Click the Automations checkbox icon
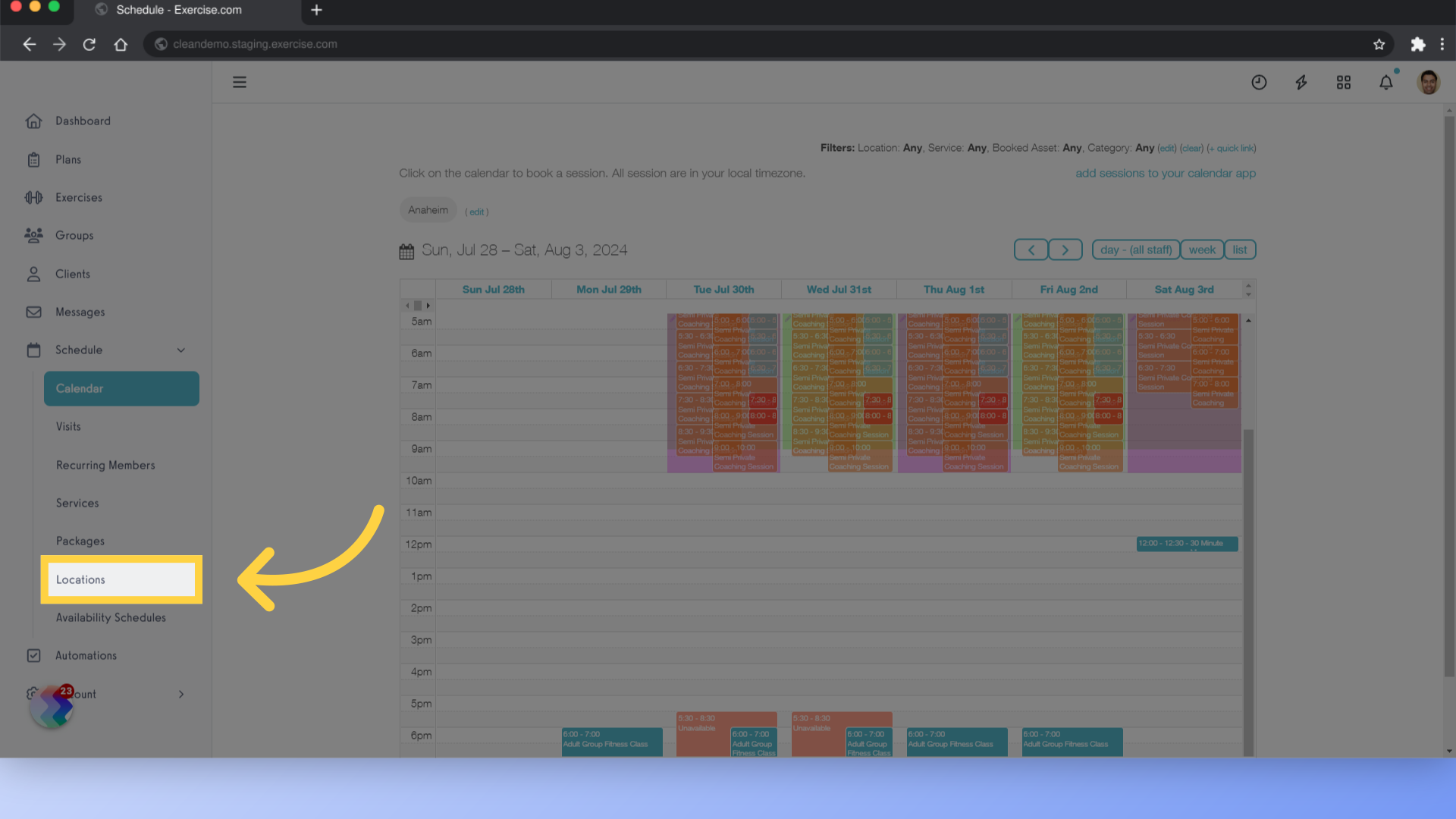The width and height of the screenshot is (1456, 819). pyautogui.click(x=33, y=656)
